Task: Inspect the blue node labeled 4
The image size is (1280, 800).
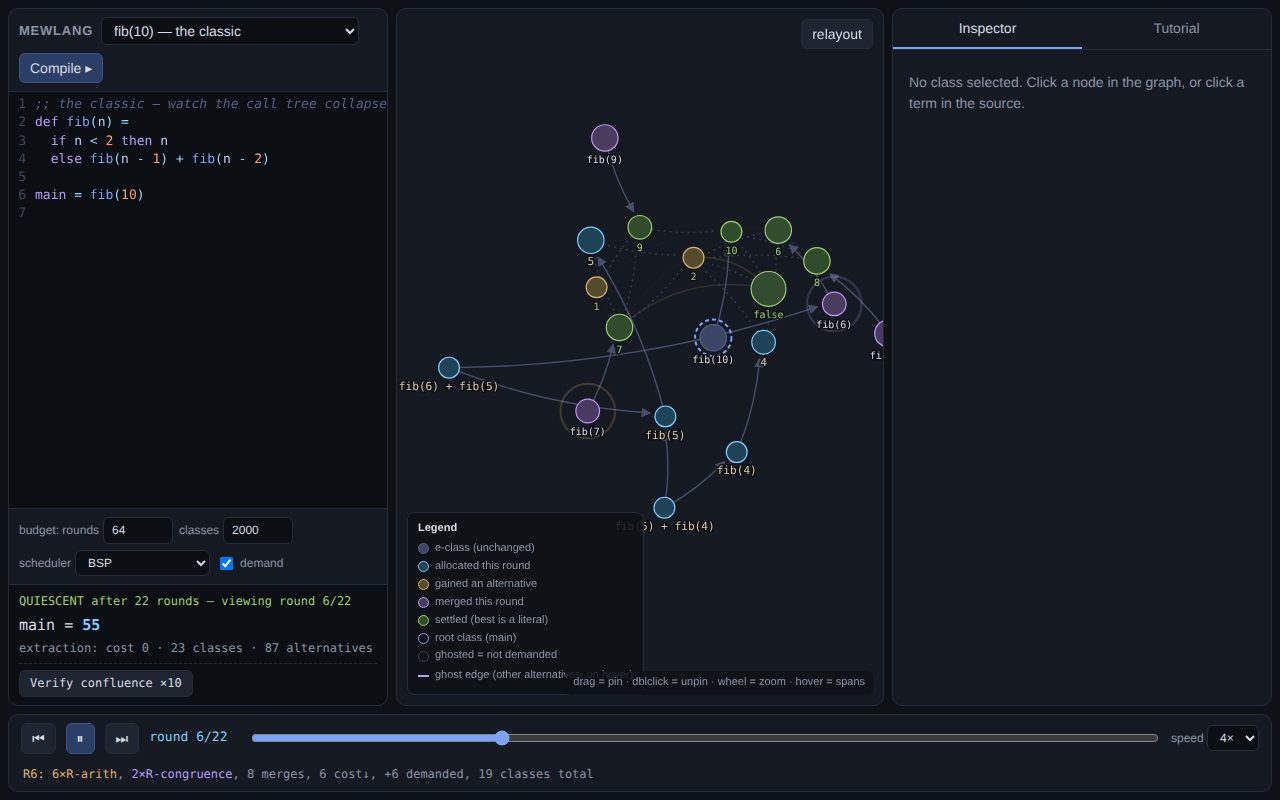Action: tap(764, 343)
